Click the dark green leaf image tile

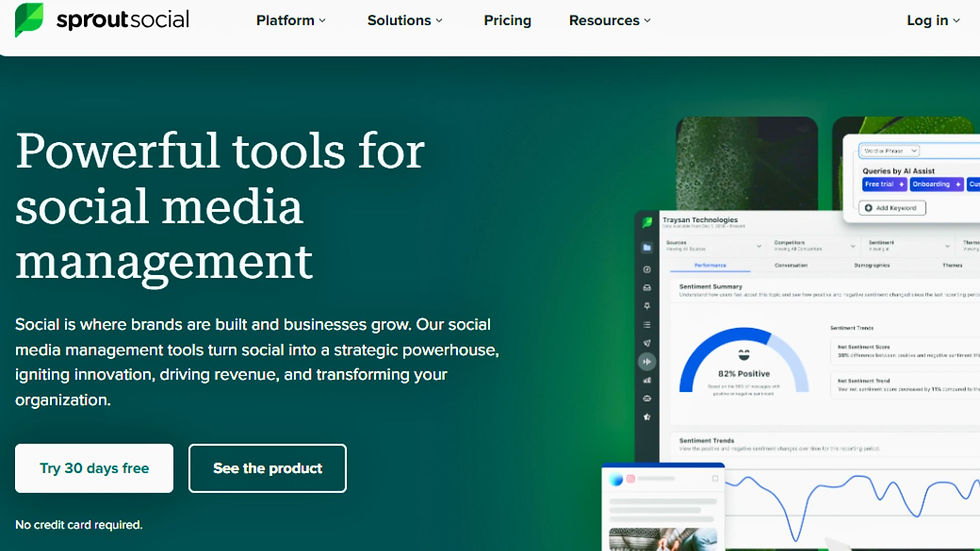747,162
